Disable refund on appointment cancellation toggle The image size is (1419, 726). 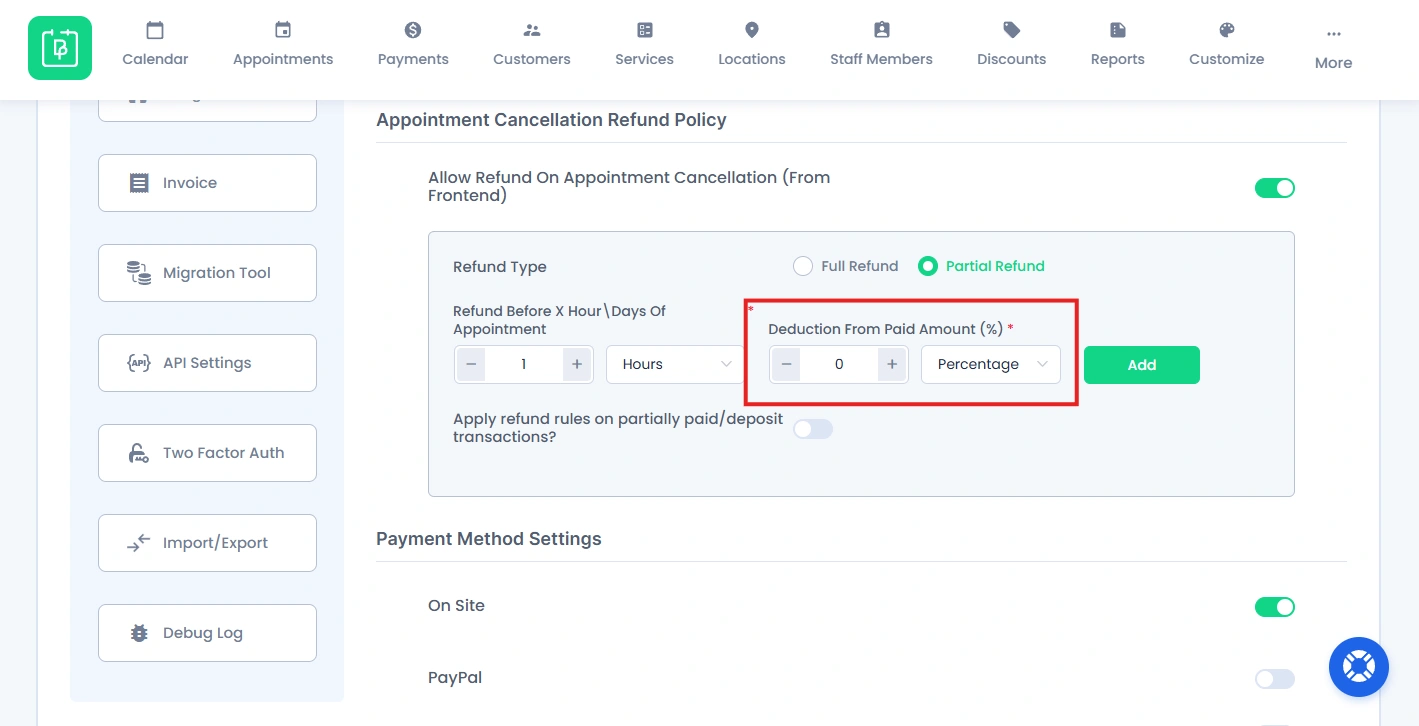pos(1275,188)
